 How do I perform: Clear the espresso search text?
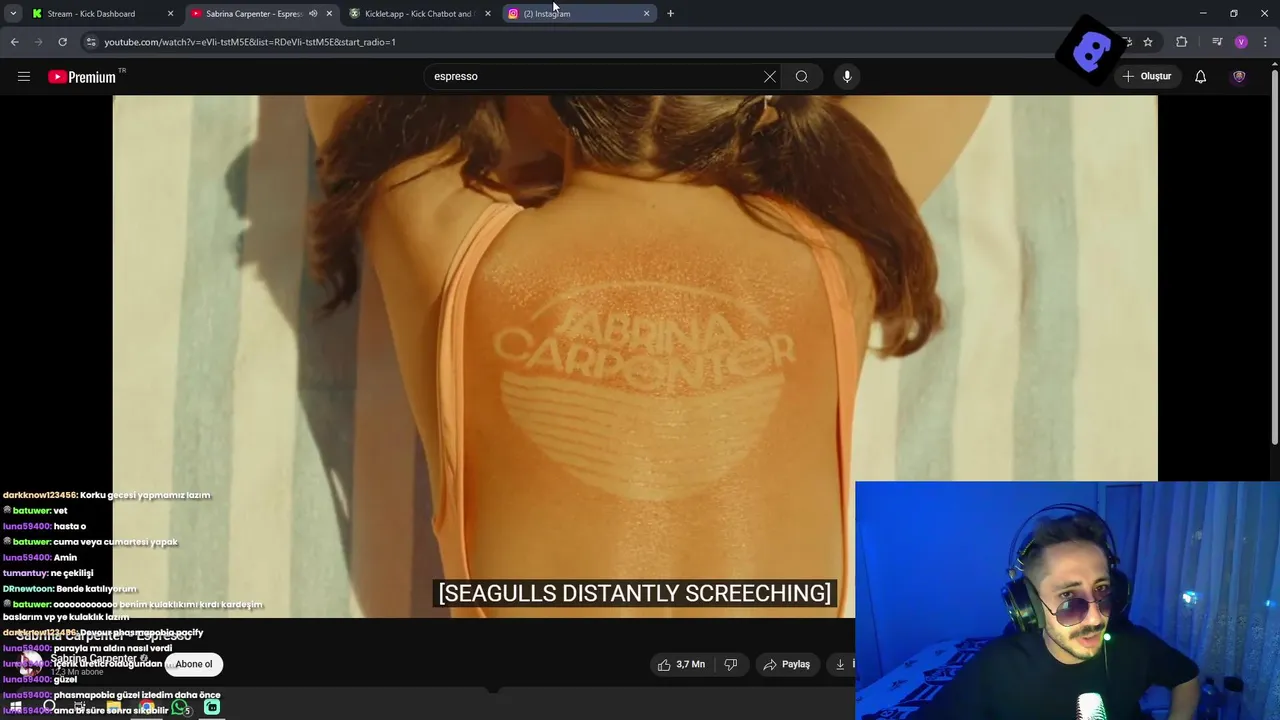click(769, 76)
